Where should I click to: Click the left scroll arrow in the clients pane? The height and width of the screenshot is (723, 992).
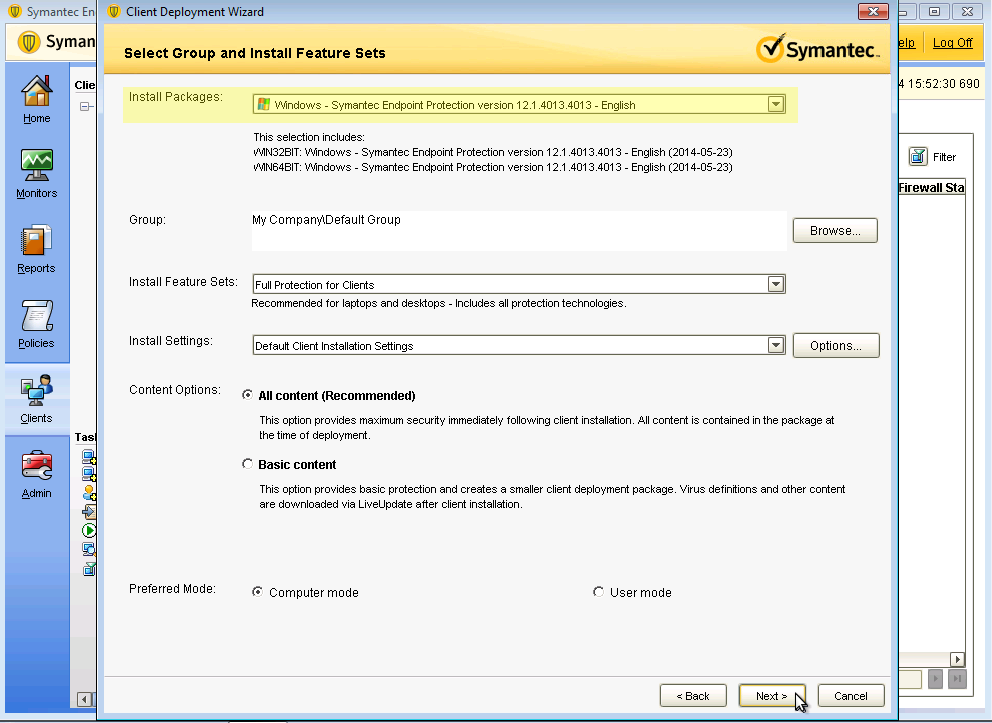[x=85, y=699]
